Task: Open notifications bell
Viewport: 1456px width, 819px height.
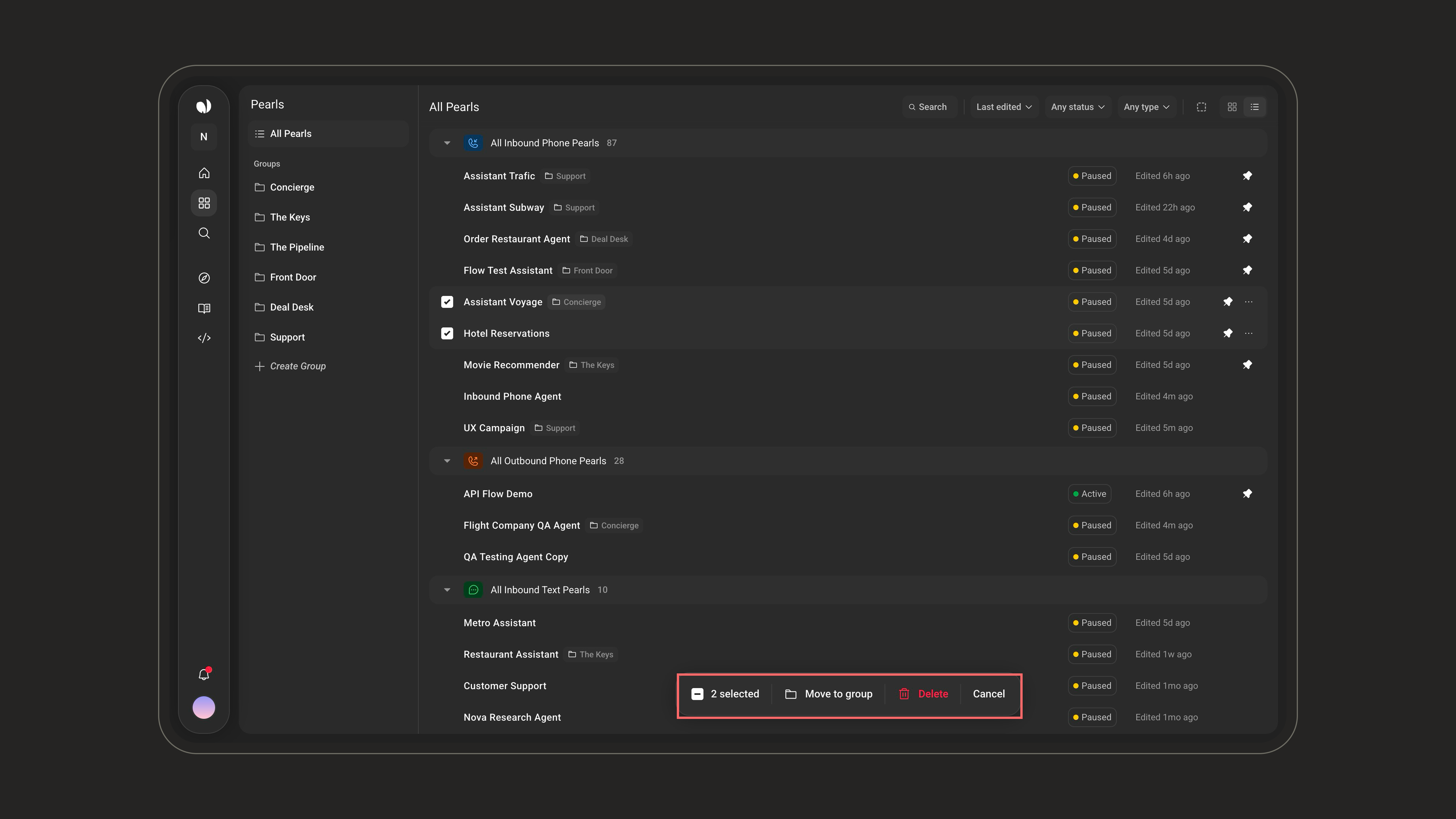Action: [x=204, y=674]
